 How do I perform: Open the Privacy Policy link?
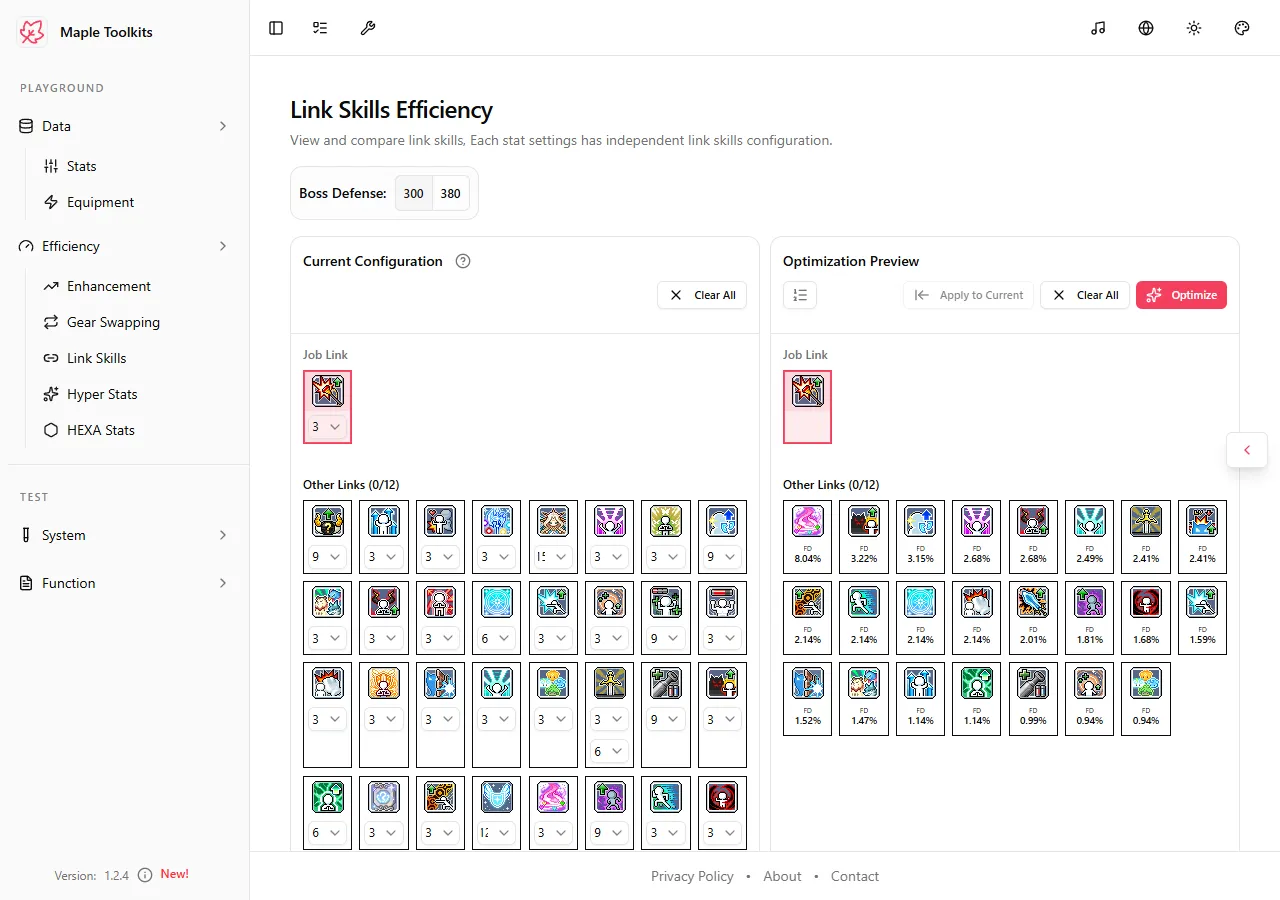pyautogui.click(x=692, y=876)
